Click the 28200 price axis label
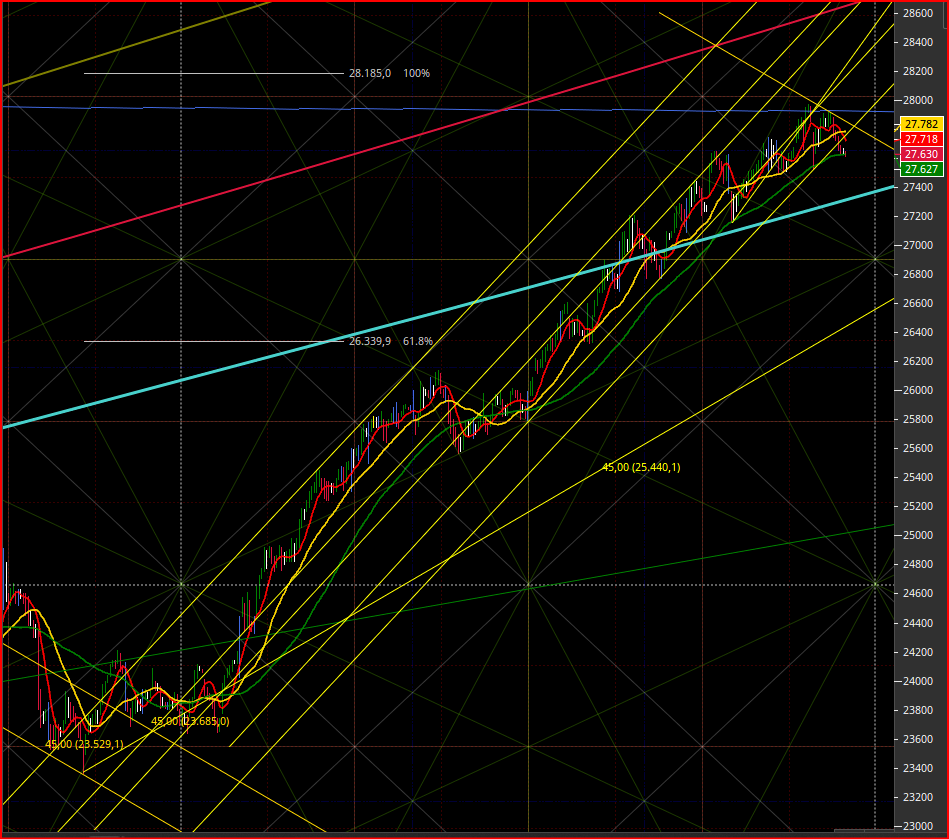This screenshot has width=949, height=839. click(x=918, y=71)
